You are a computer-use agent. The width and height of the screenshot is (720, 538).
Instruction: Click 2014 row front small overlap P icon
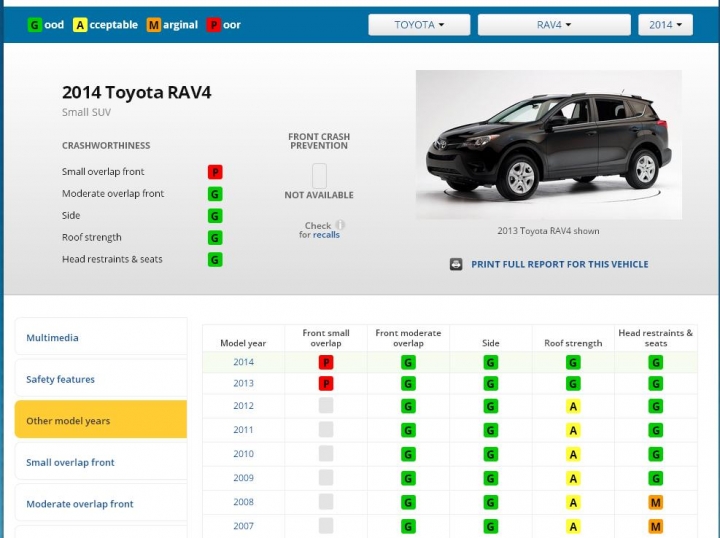[x=326, y=363]
